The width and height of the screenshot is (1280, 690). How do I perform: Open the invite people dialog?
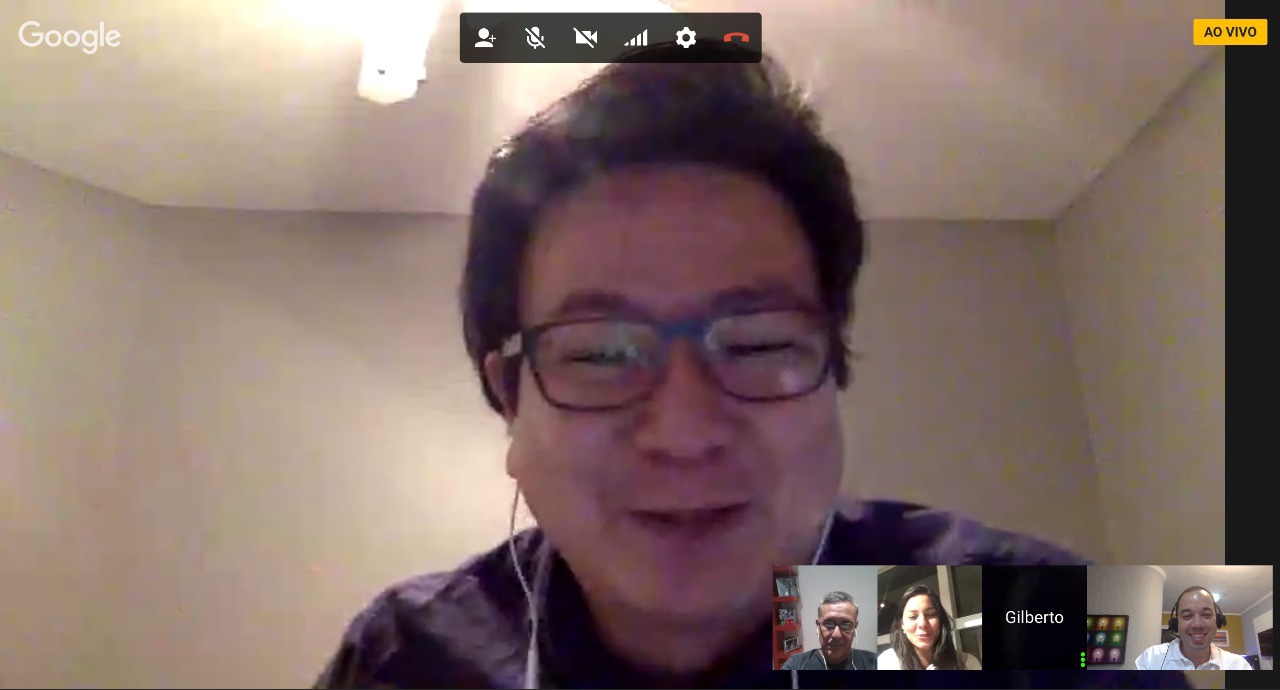coord(485,38)
